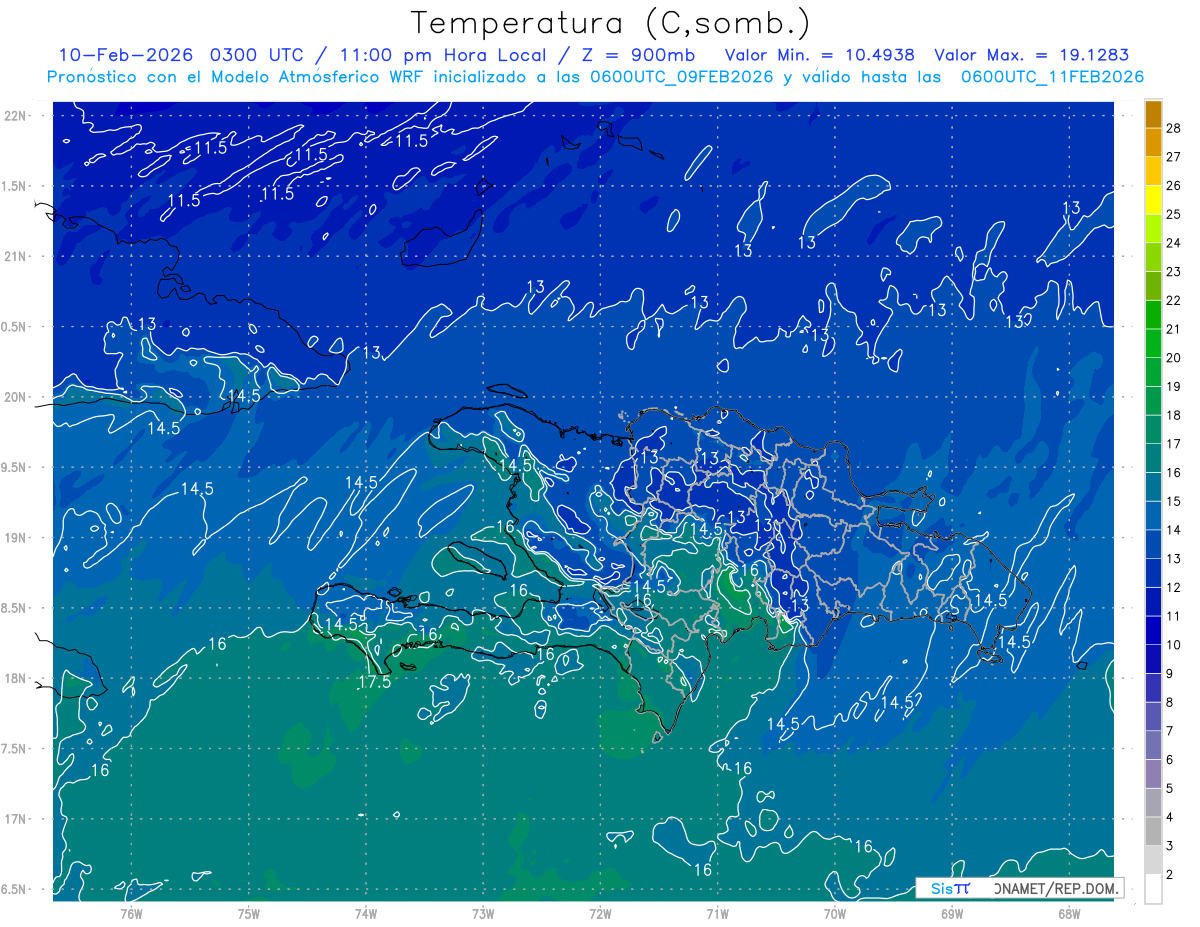Click the "Temperatura (C,somb.)" chart title

611,23
